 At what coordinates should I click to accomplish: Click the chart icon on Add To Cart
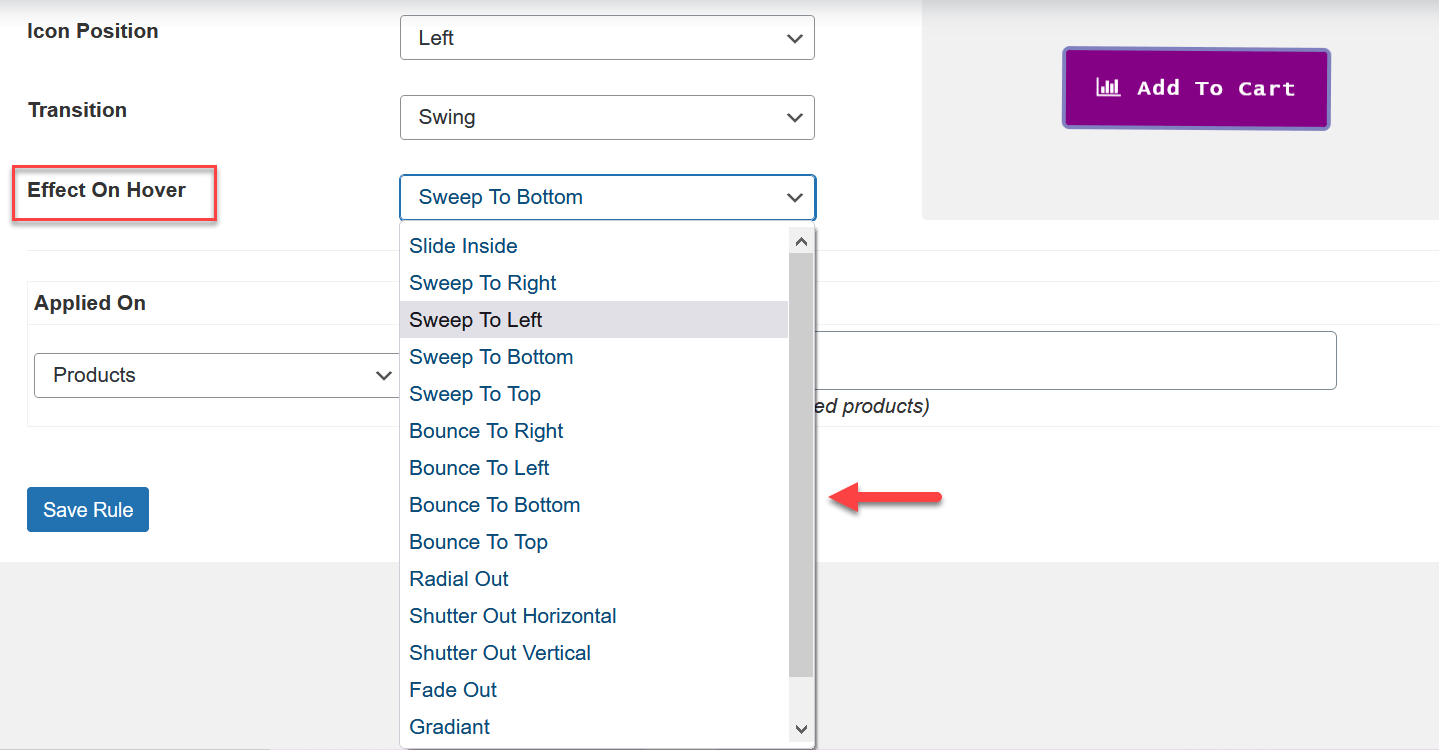pos(1108,88)
